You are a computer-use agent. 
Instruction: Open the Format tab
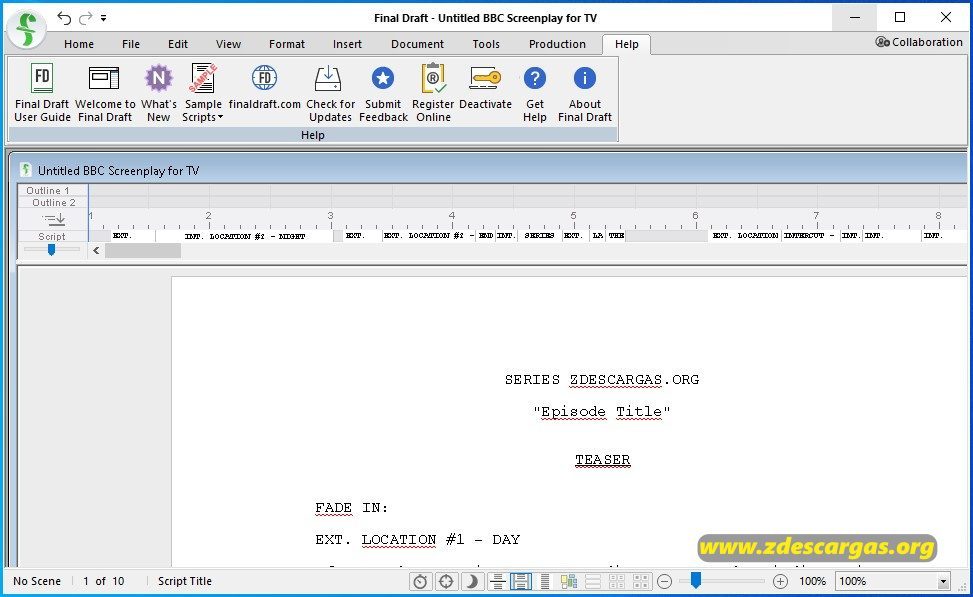point(287,44)
